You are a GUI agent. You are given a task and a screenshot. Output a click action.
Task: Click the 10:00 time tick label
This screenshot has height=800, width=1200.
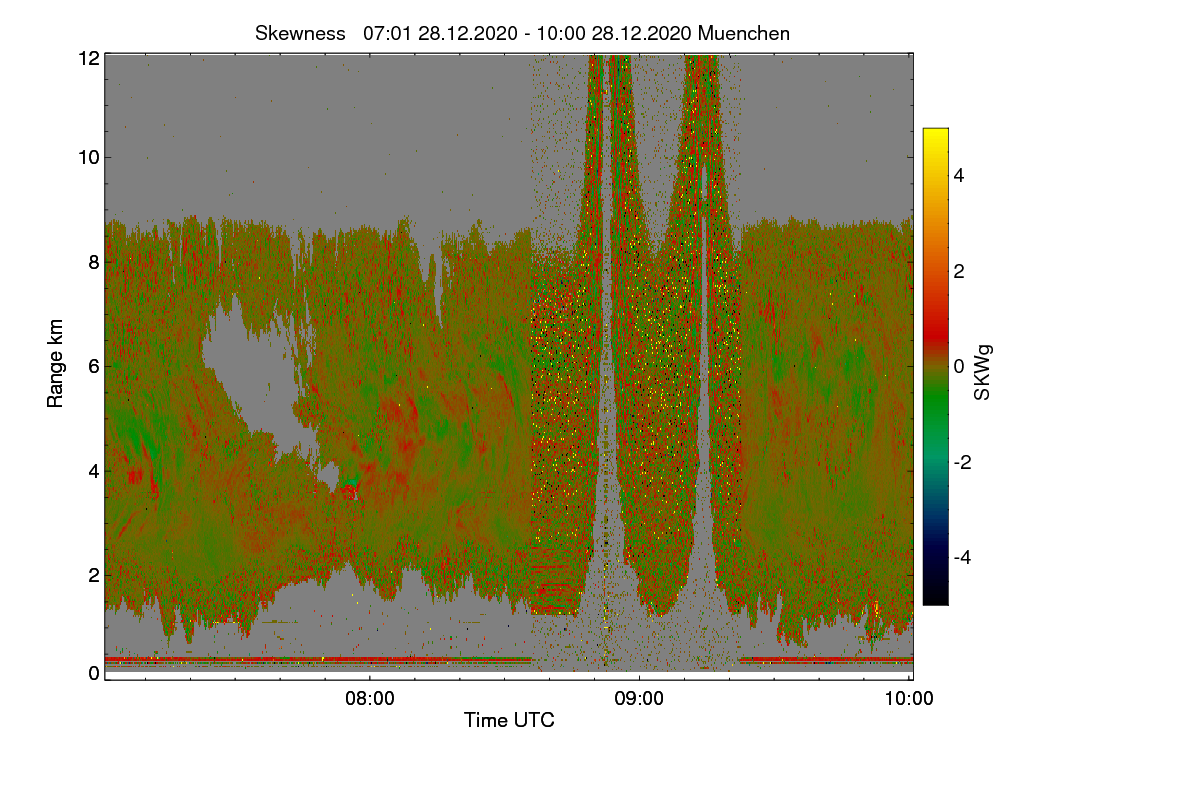point(909,698)
